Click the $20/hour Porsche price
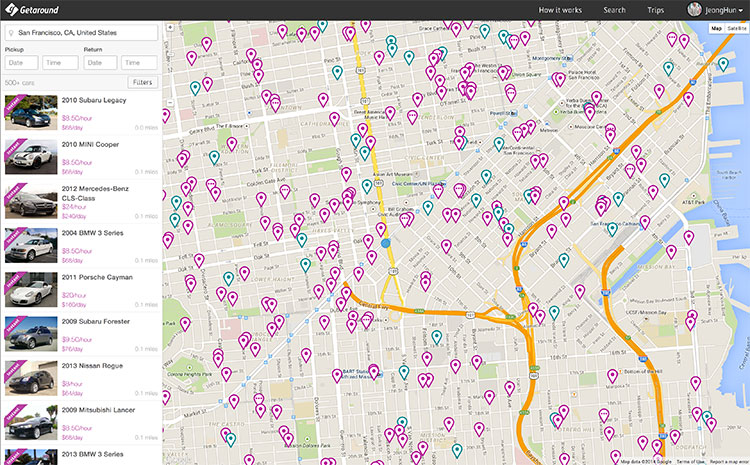The width and height of the screenshot is (750, 465). click(x=74, y=295)
